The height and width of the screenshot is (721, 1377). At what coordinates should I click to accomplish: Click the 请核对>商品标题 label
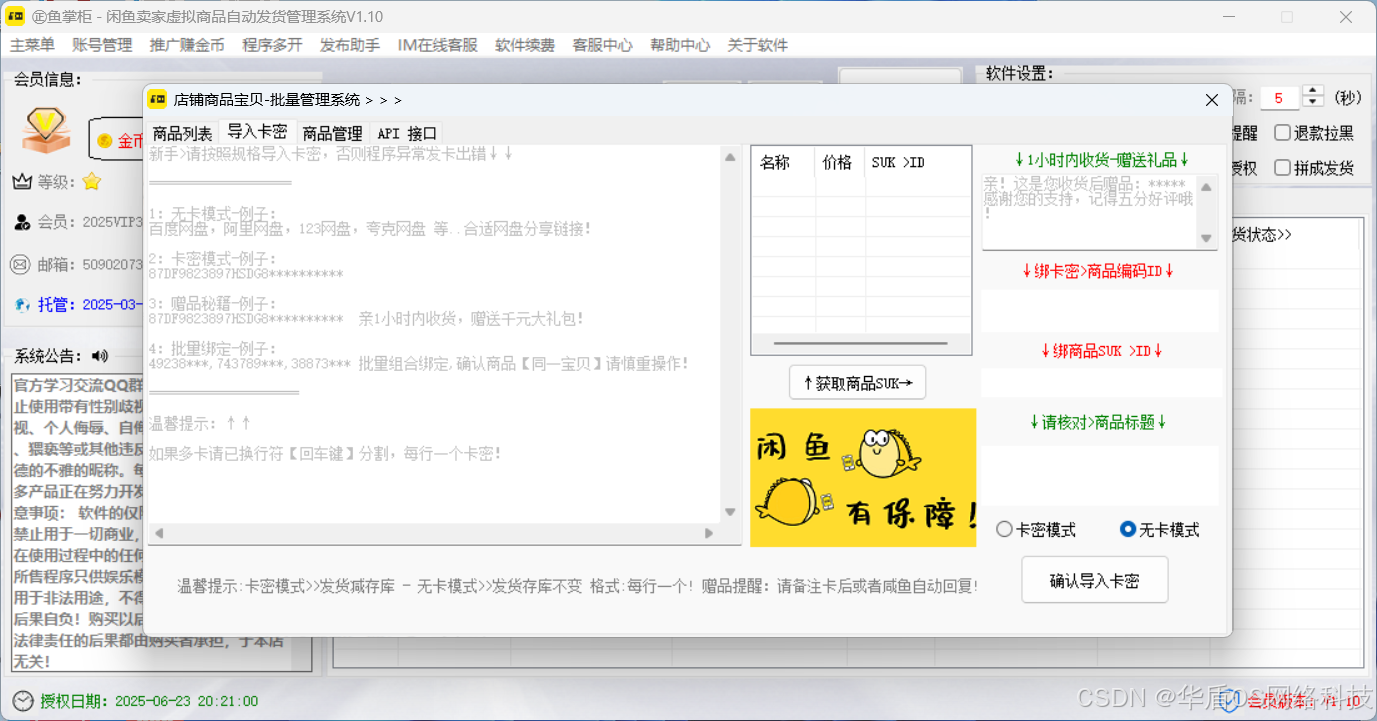[1098, 422]
